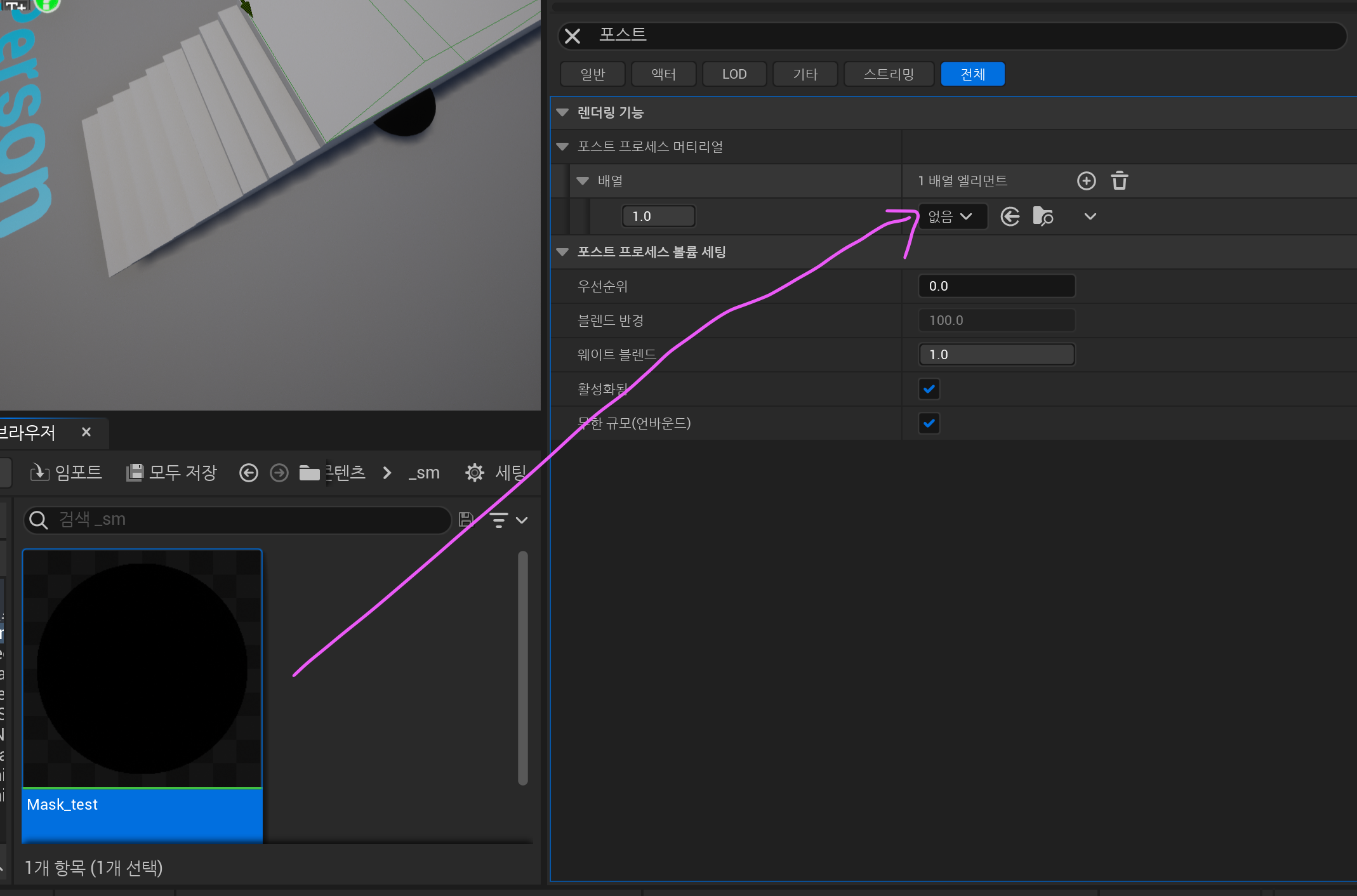Open content browser settings gear
The height and width of the screenshot is (896, 1357).
click(475, 473)
